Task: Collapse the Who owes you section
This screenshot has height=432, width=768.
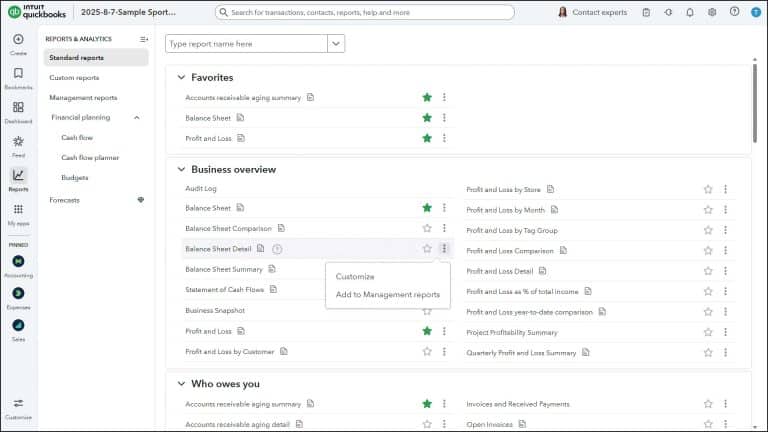Action: tap(181, 384)
